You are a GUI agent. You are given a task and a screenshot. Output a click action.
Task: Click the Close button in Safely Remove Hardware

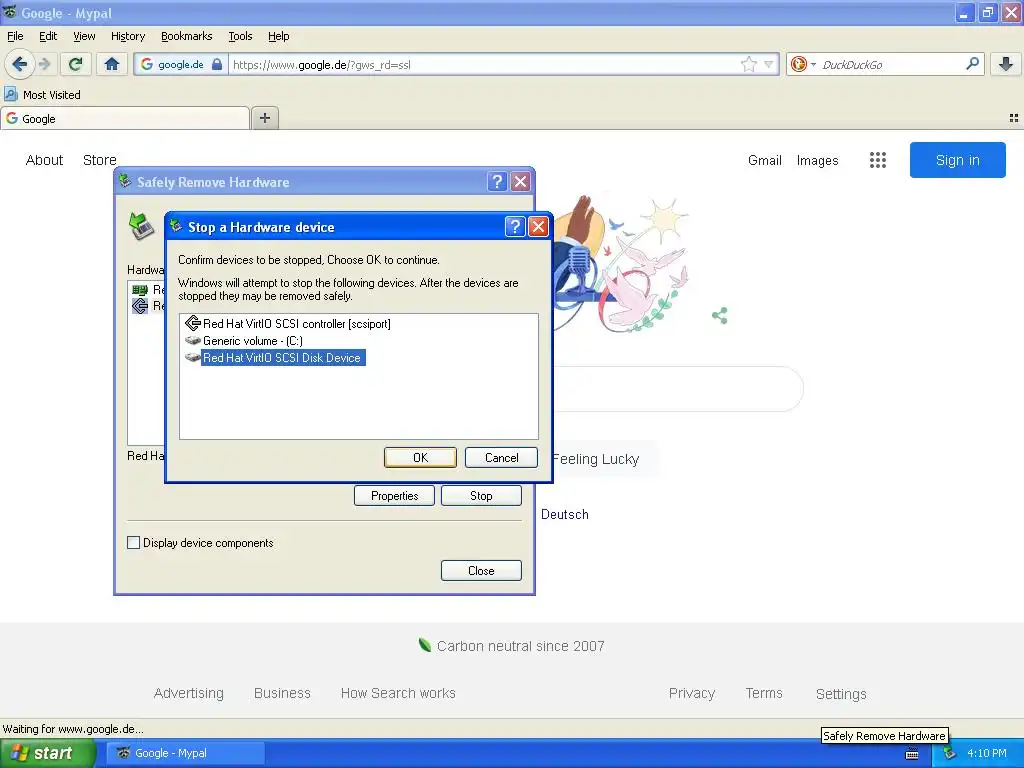tap(481, 571)
